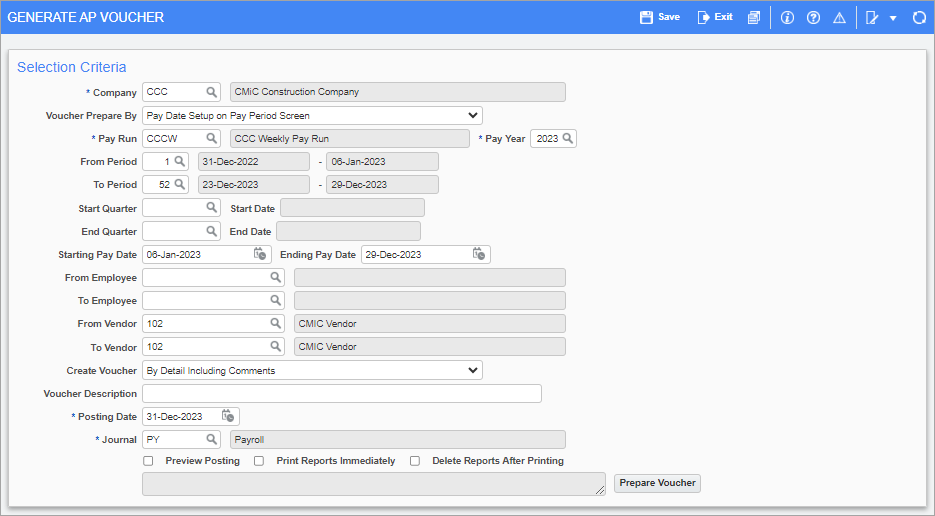The height and width of the screenshot is (516, 935).
Task: Tick Delete Reports After Printing checkbox
Action: coord(415,461)
